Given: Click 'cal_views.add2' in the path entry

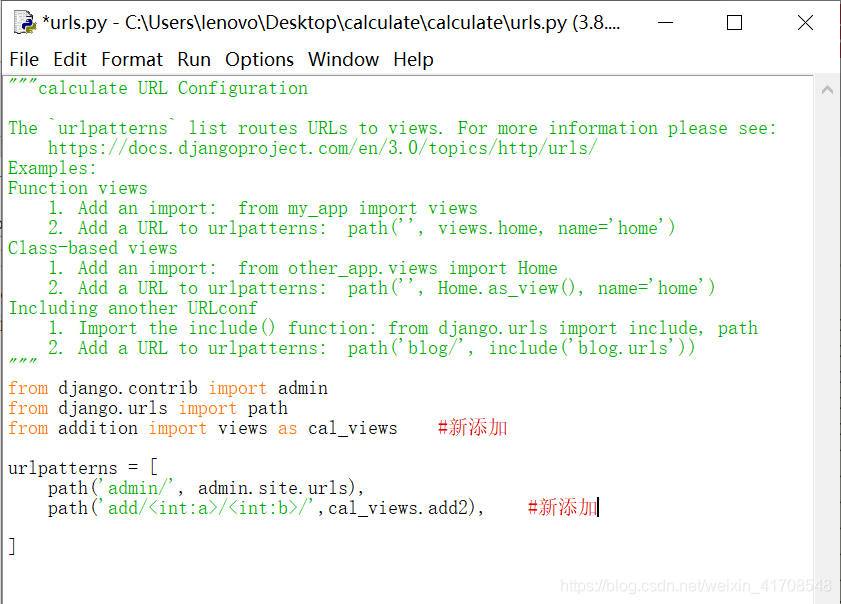Looking at the screenshot, I should [x=398, y=508].
